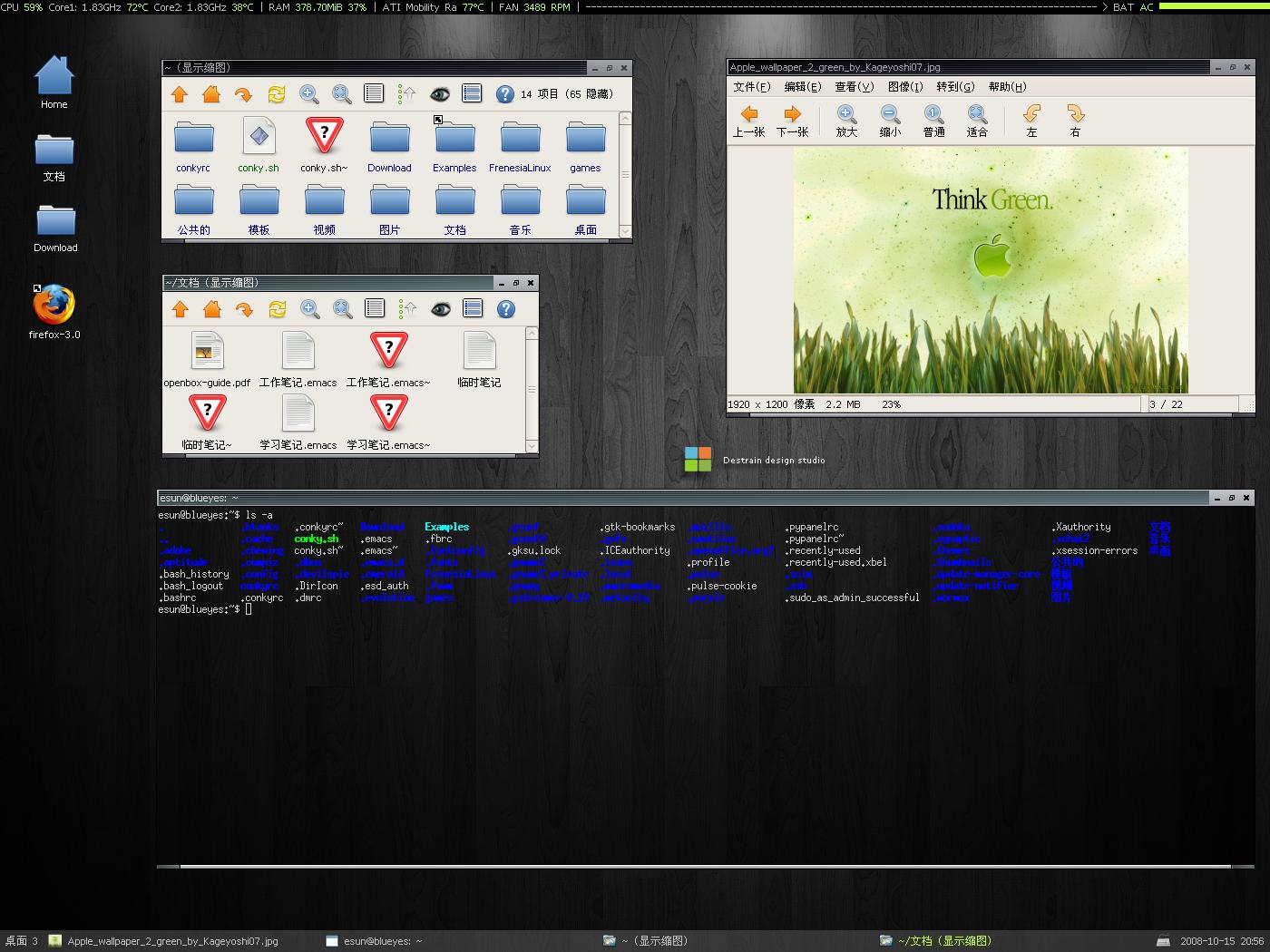Open the Download folder in home filer
Image resolution: width=1270 pixels, height=952 pixels.
coord(389,145)
